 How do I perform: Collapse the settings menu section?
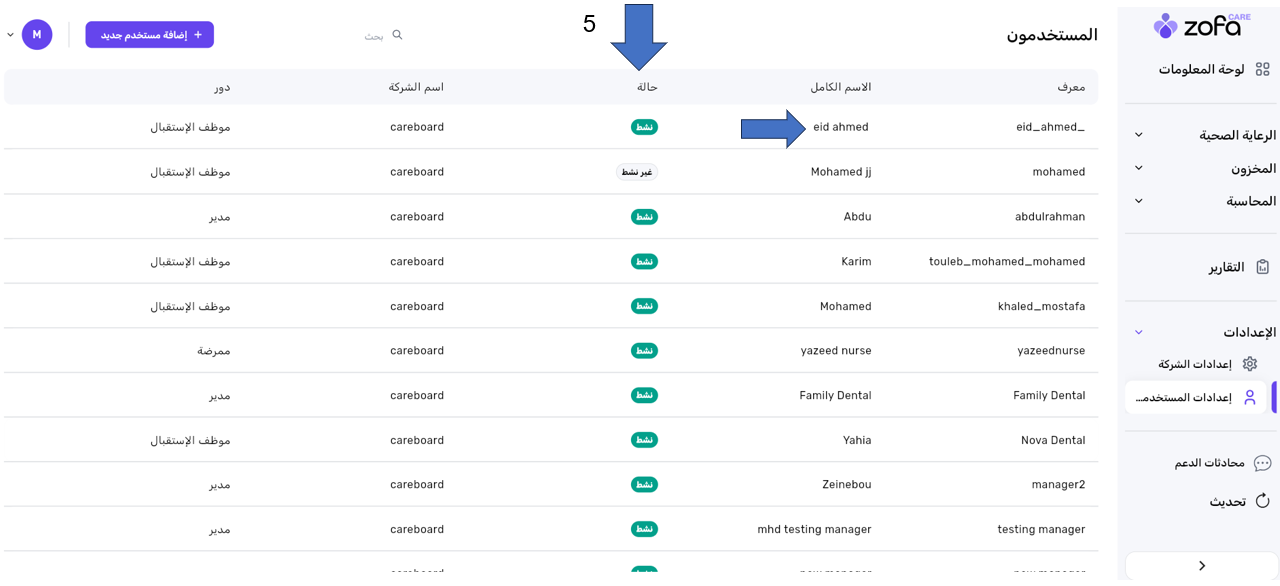coord(1139,332)
